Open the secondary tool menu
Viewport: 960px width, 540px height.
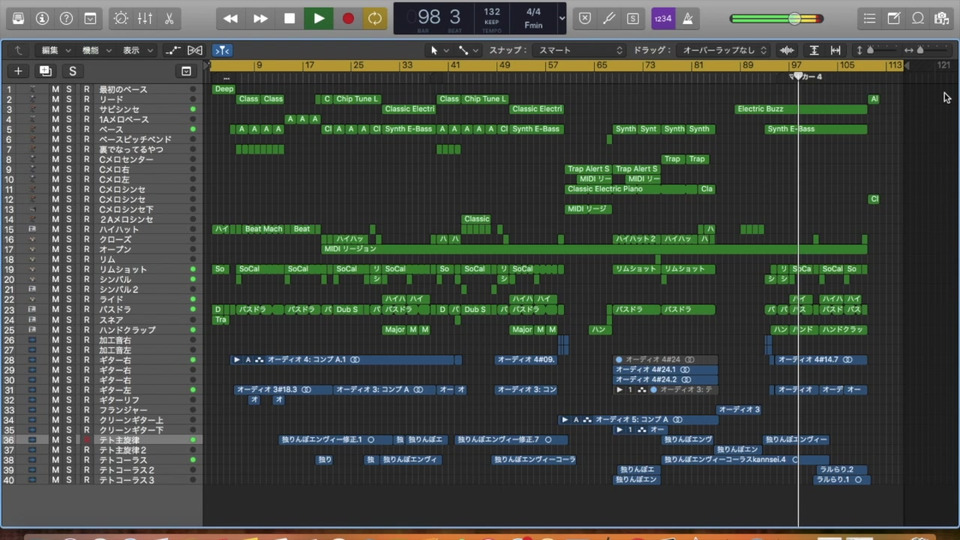tap(468, 50)
